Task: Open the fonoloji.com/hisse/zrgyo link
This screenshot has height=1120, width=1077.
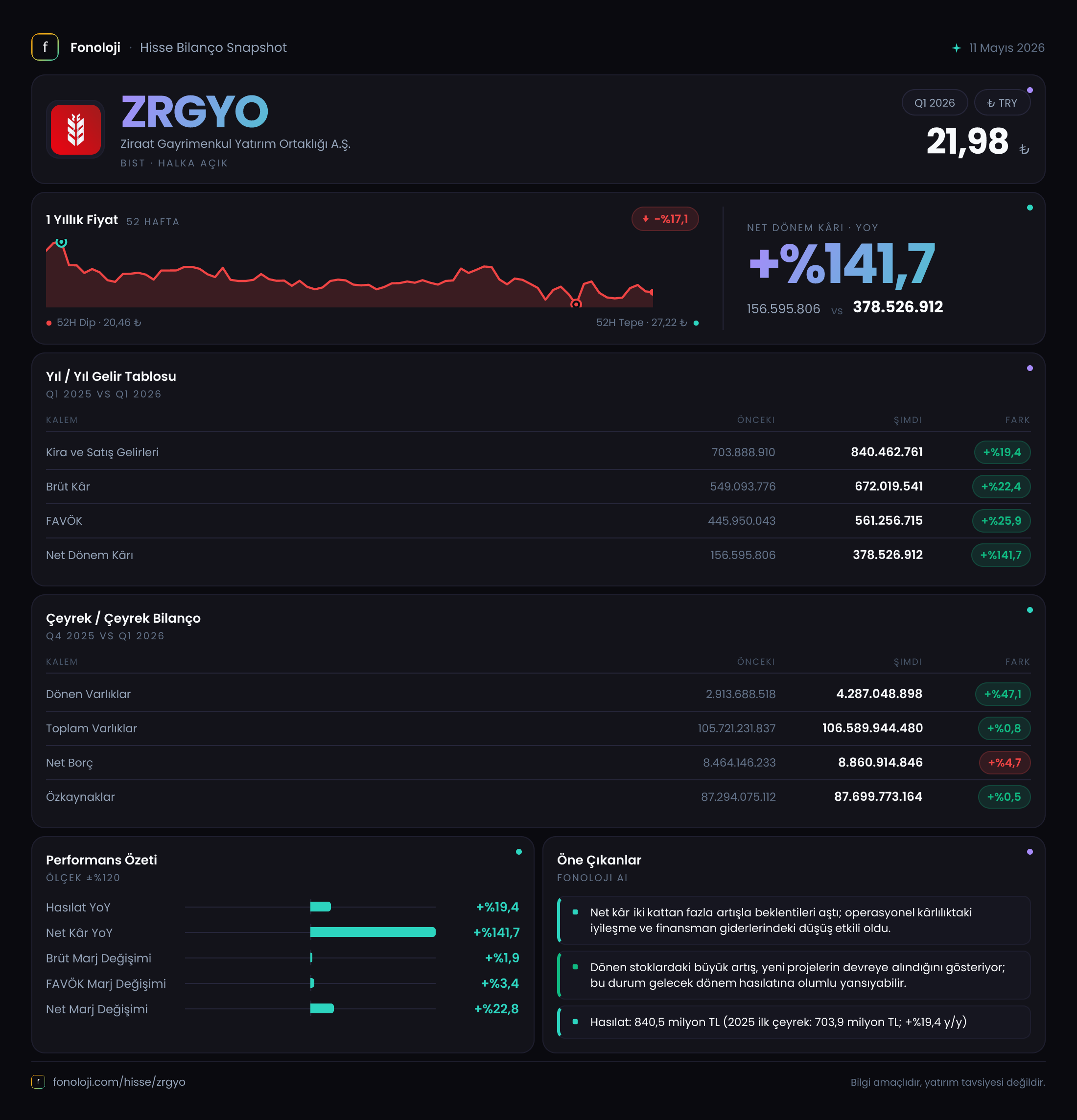Action: click(119, 1082)
